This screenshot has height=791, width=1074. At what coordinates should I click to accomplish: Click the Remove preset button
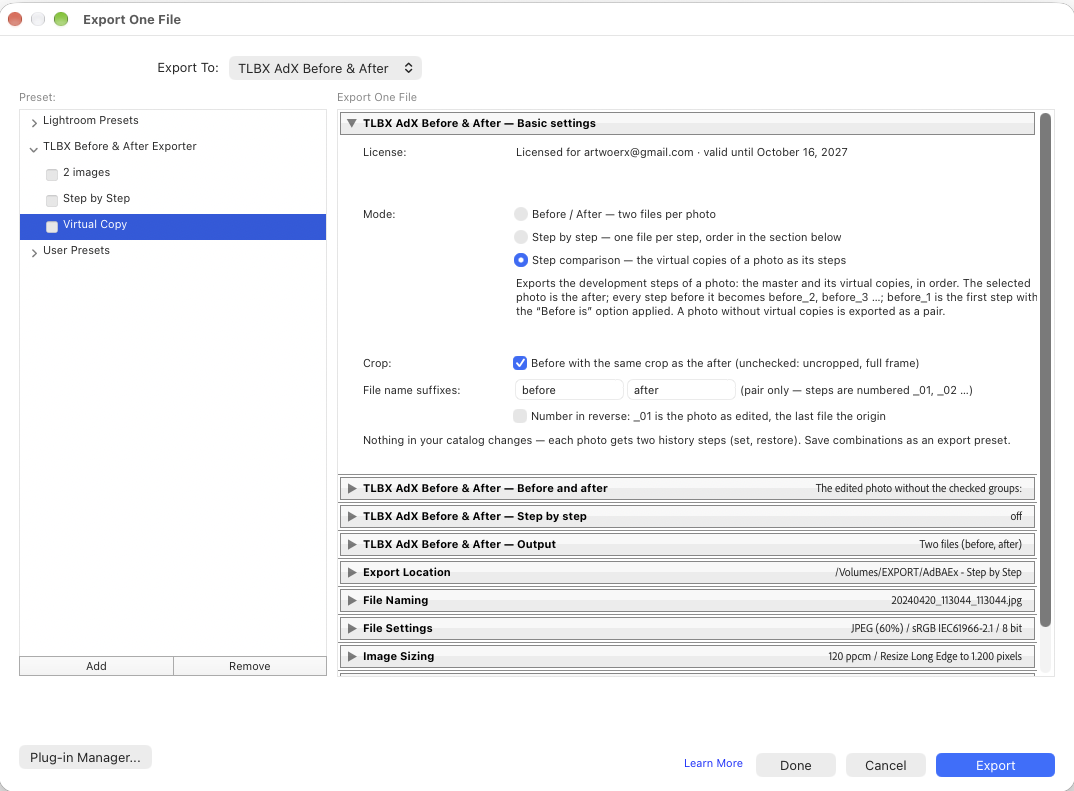250,666
